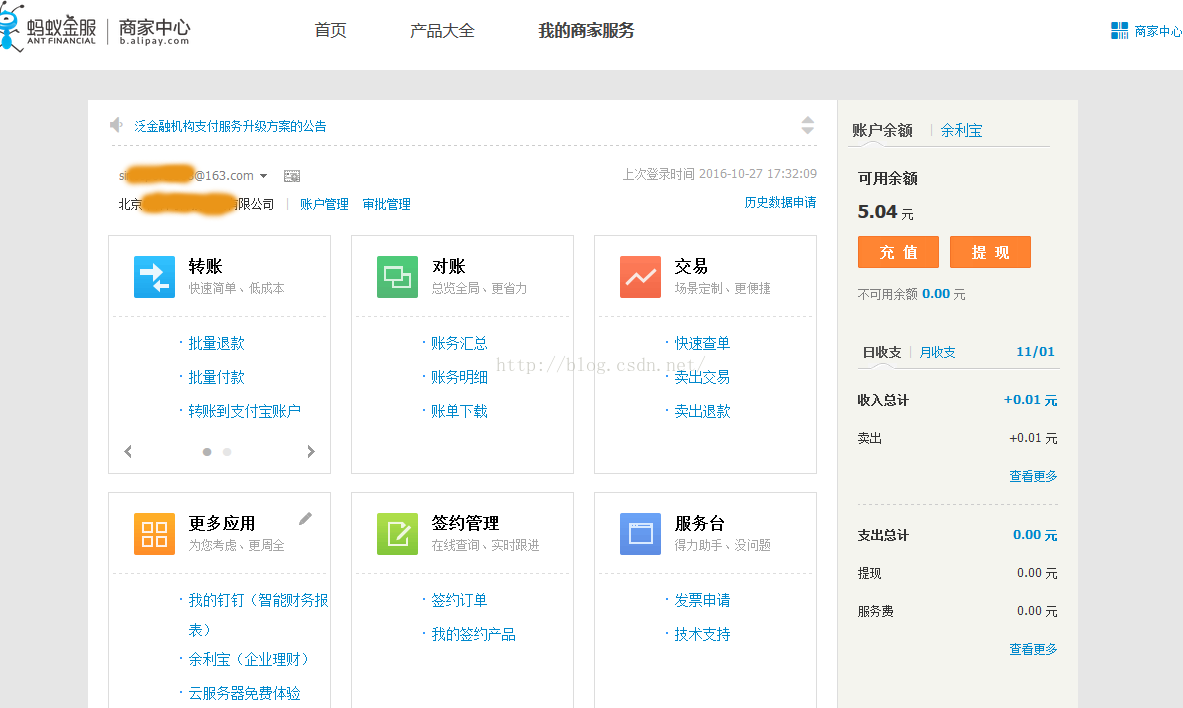Open the green 签约管理 edit icon

coord(397,534)
